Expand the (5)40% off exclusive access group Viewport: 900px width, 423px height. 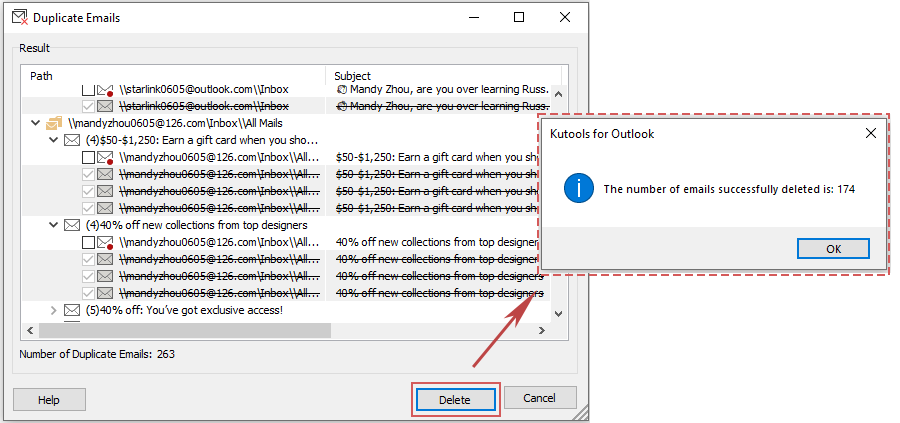54,310
